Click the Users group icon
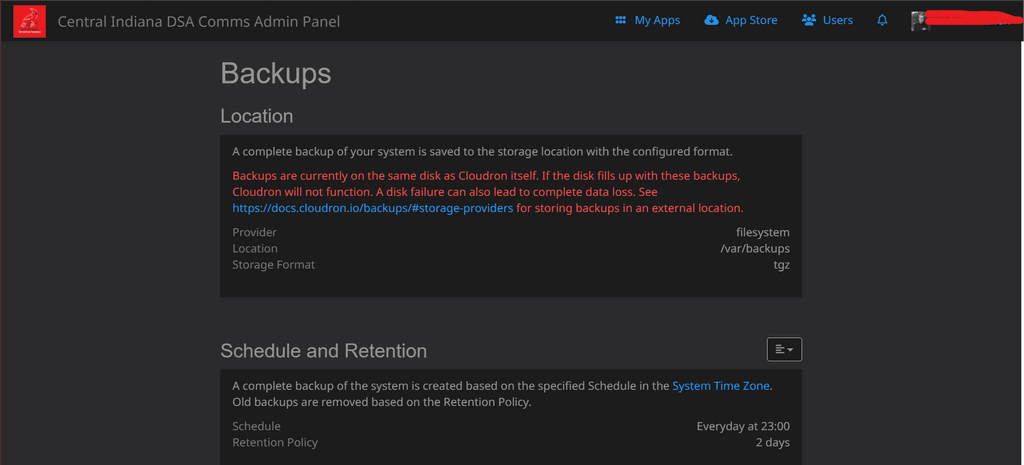The image size is (1024, 465). (x=809, y=21)
